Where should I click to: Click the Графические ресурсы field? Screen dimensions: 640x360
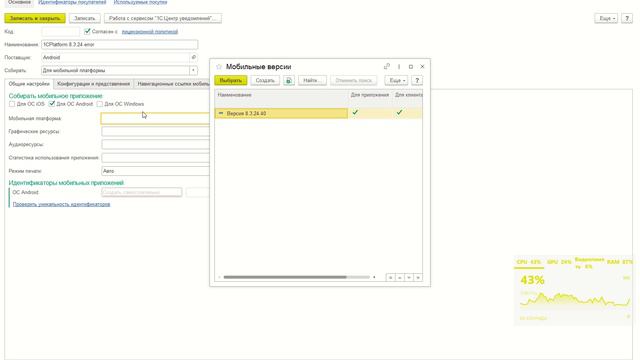tap(155, 131)
